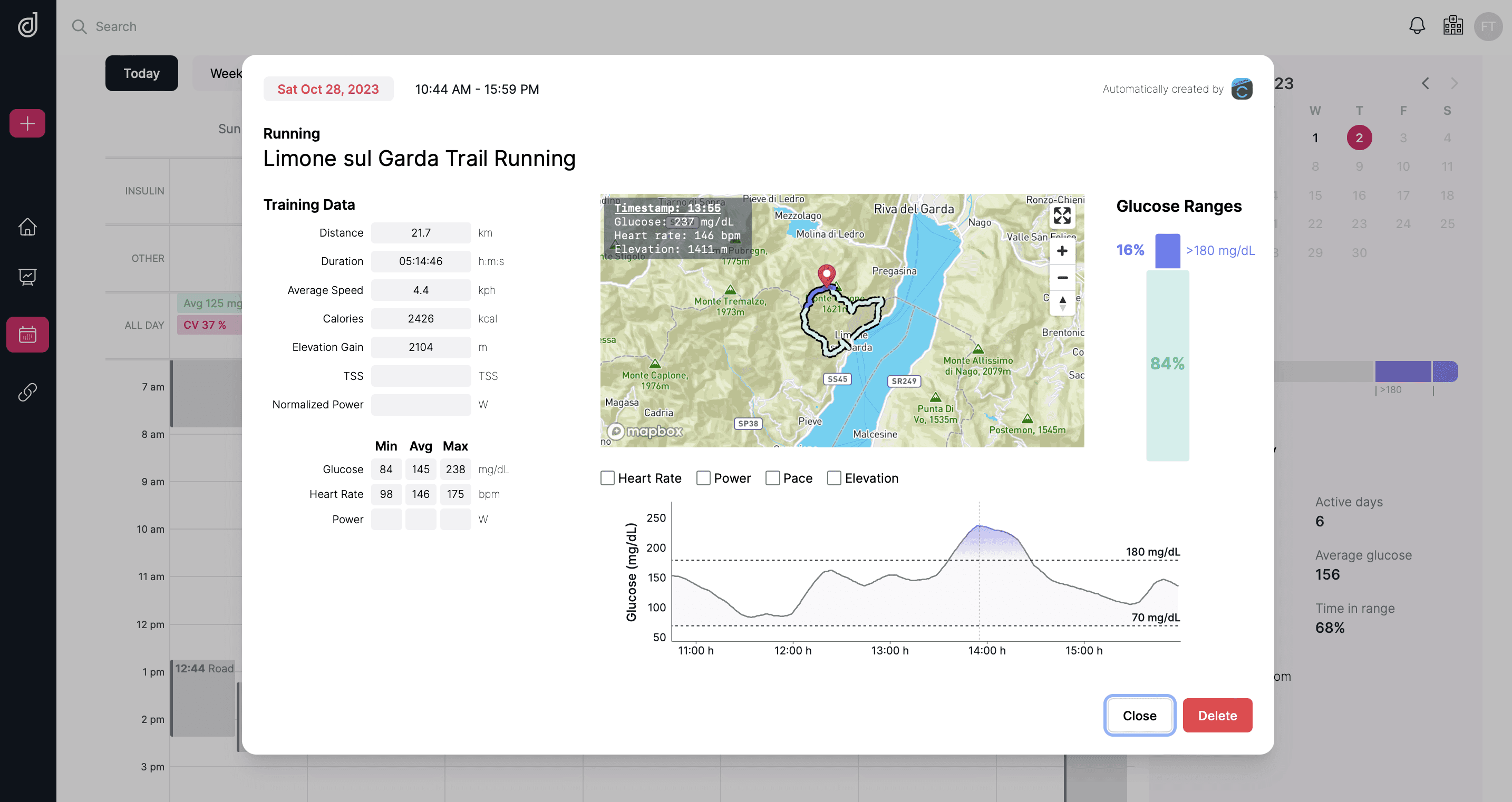
Task: Open the clinic building icon
Action: pos(1453,26)
